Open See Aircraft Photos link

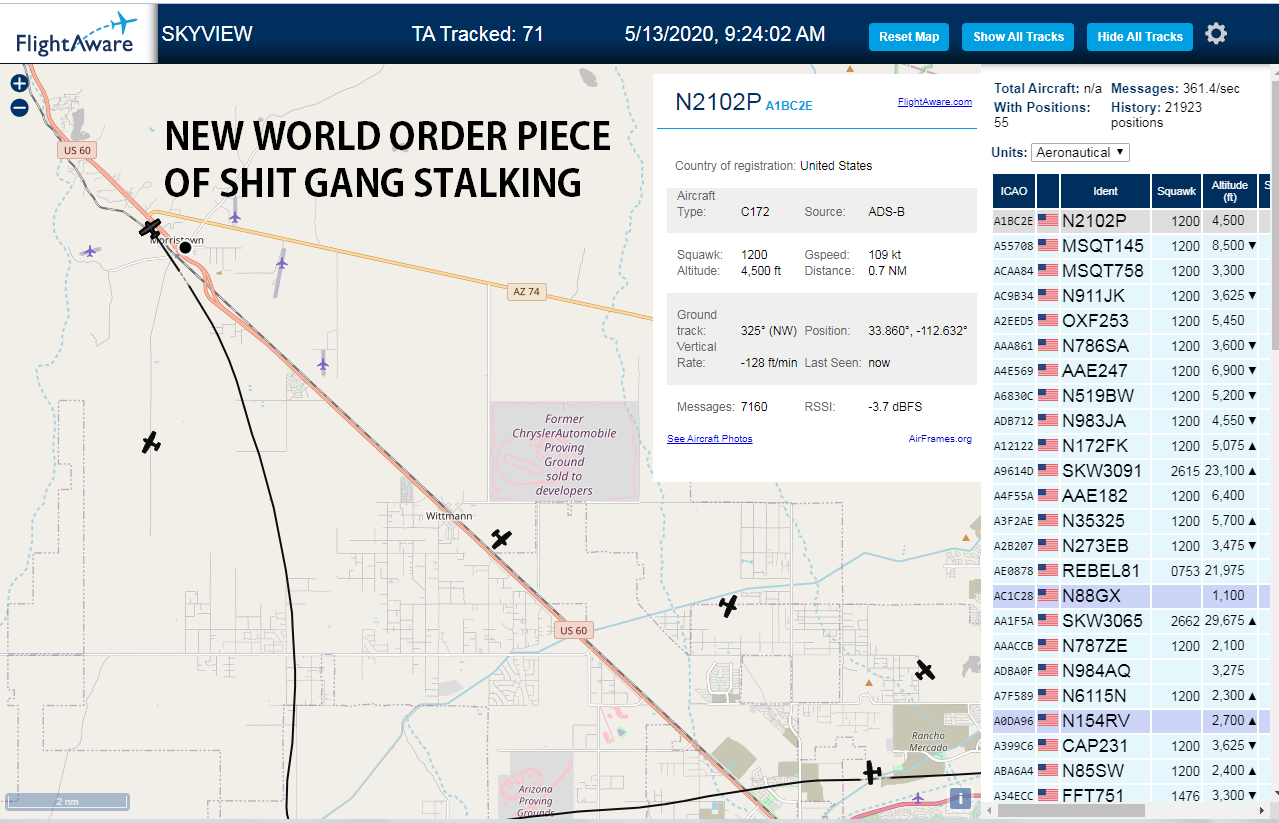pos(710,439)
